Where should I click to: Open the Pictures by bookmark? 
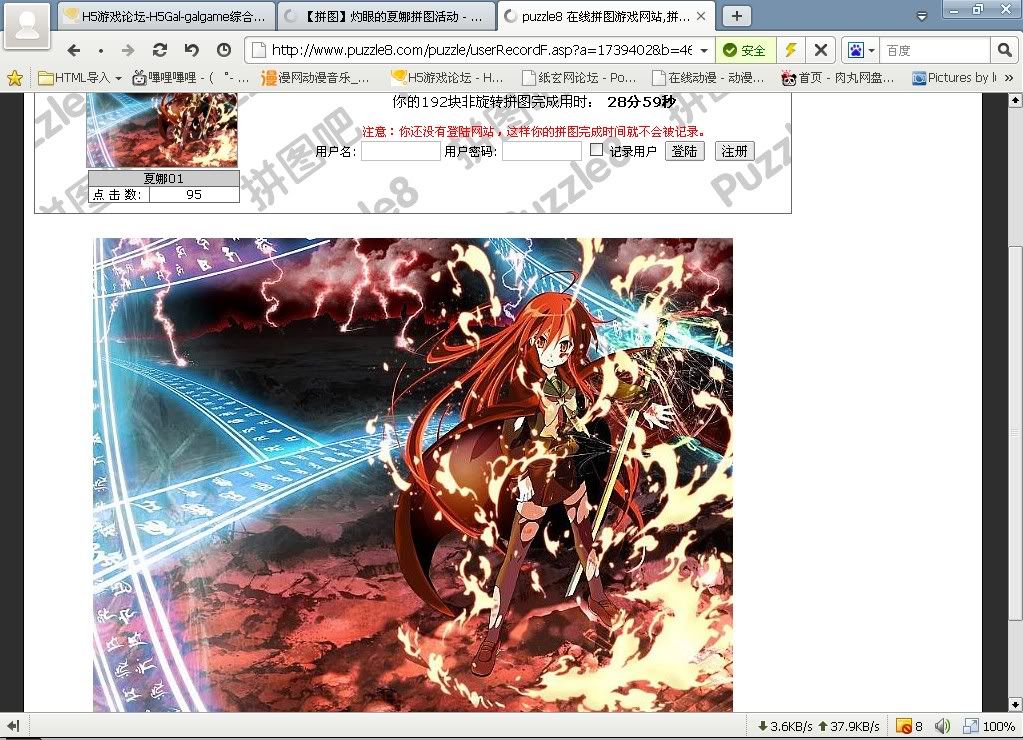click(954, 78)
